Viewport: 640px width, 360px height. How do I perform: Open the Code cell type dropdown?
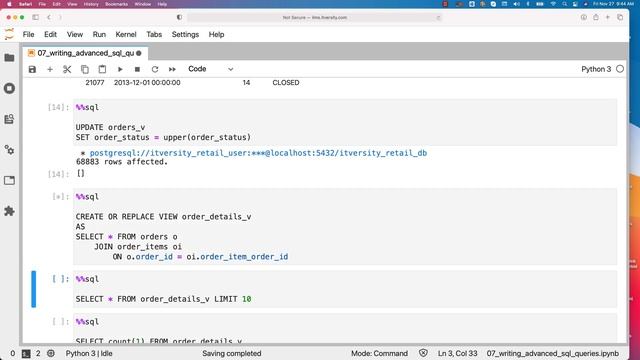210,69
